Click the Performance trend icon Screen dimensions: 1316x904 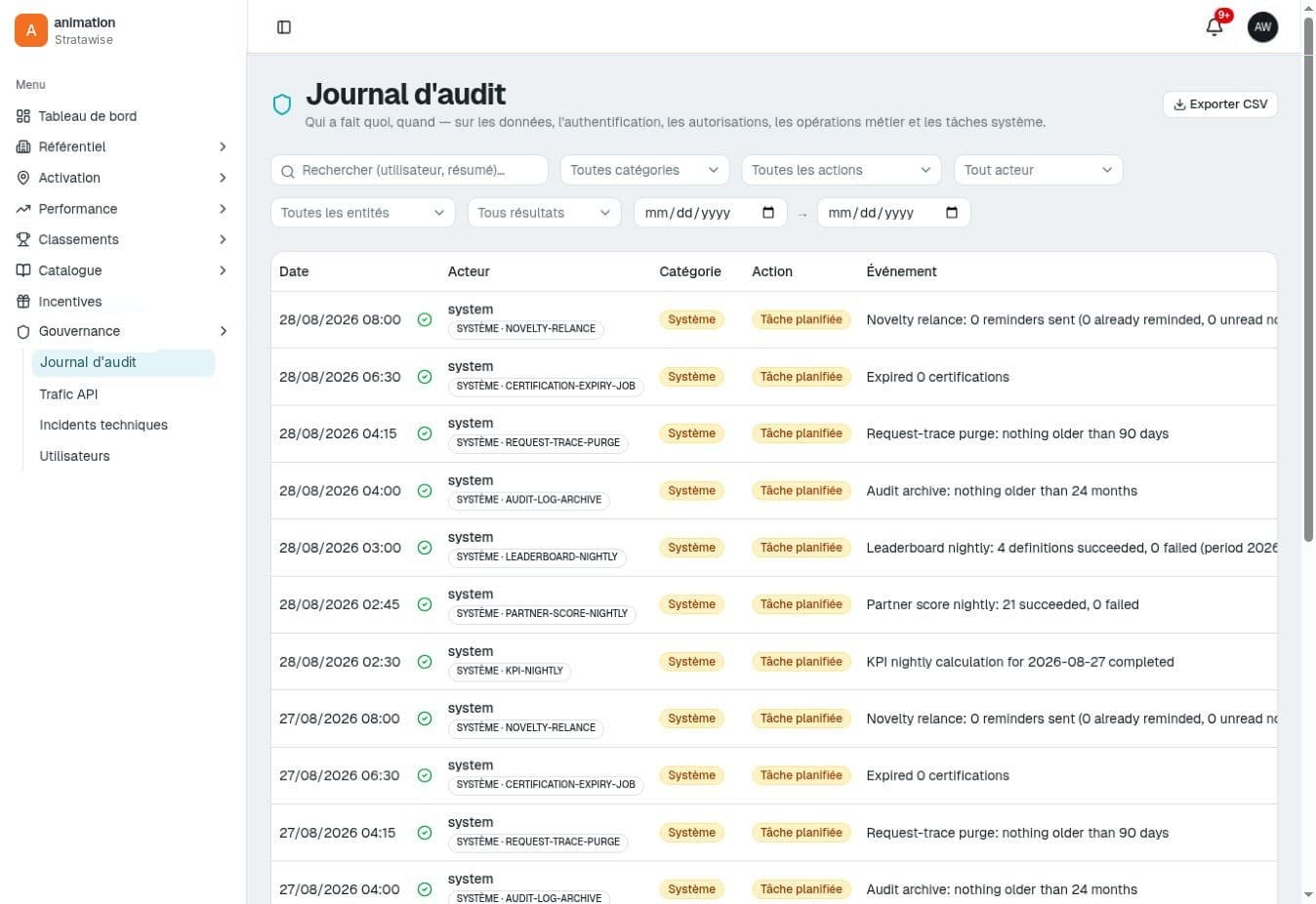[x=23, y=209]
